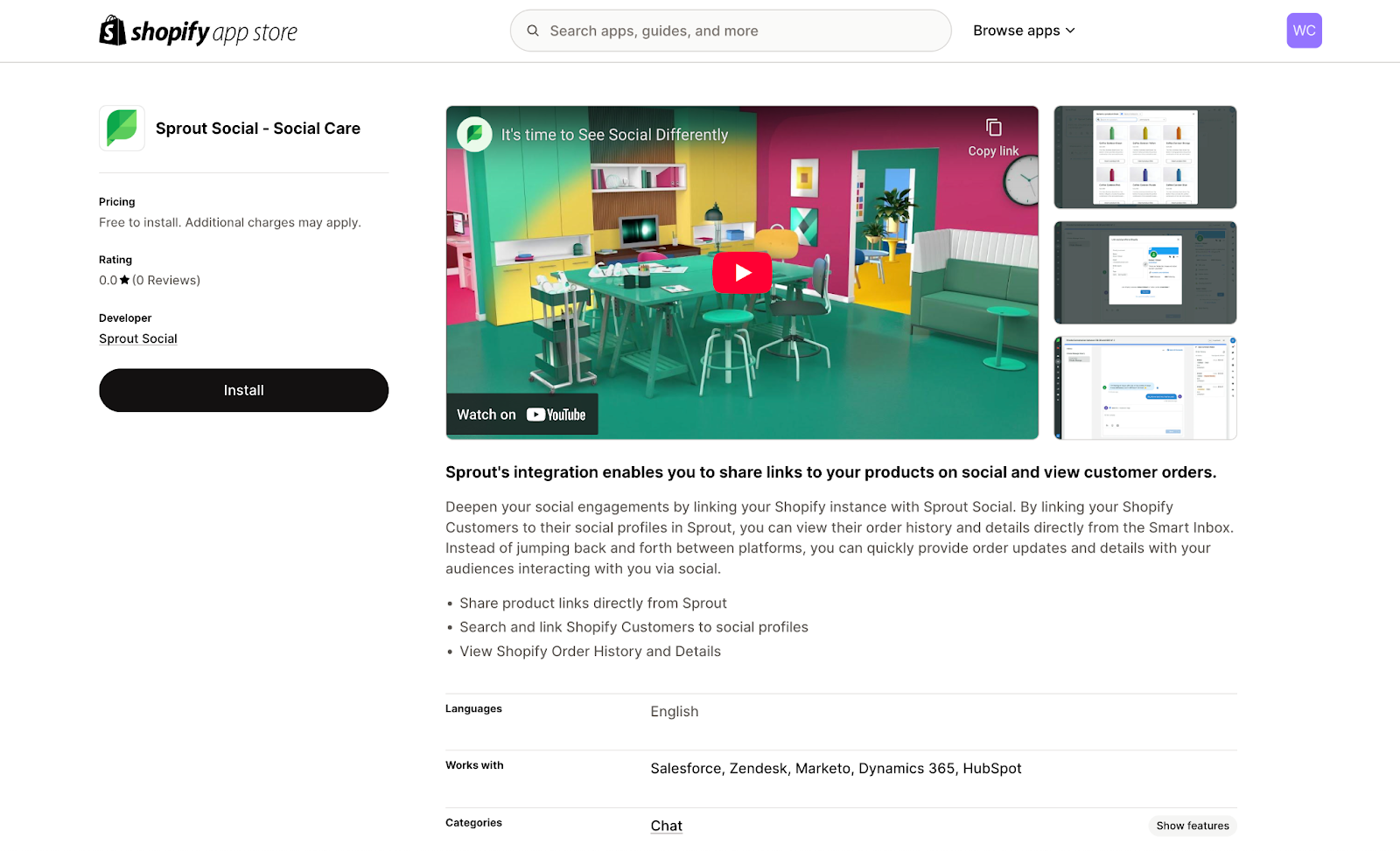Click the Shopify app store logo
Viewport: 1400px width, 851px height.
(x=198, y=31)
